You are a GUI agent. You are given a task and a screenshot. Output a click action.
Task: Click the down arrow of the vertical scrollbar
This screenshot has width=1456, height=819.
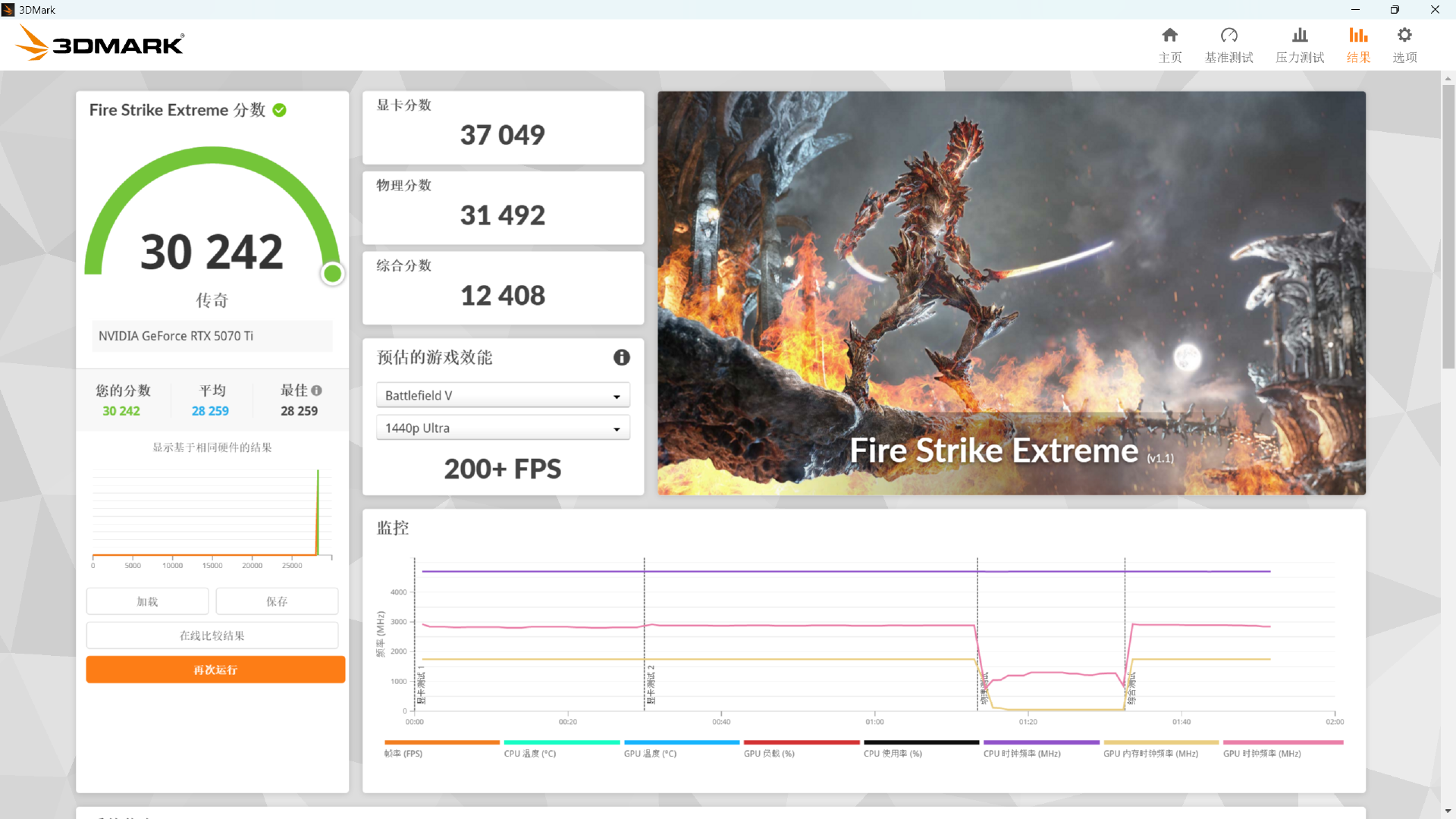[x=1448, y=811]
